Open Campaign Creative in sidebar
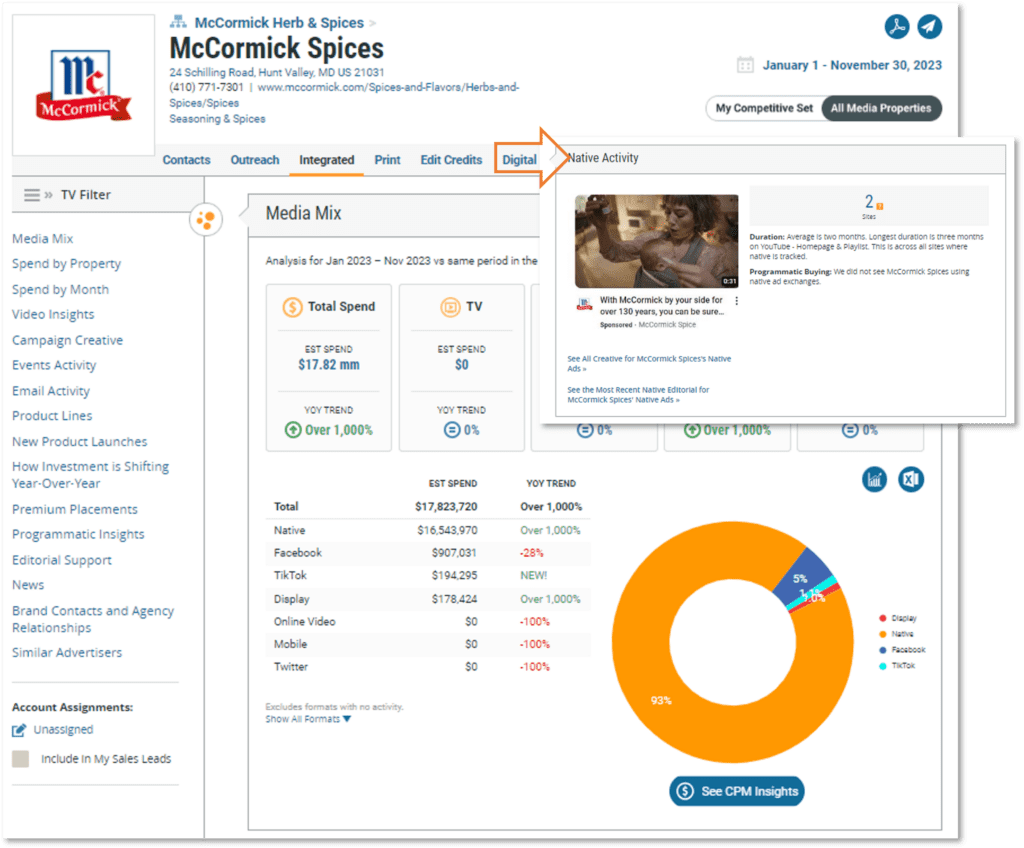 point(67,340)
